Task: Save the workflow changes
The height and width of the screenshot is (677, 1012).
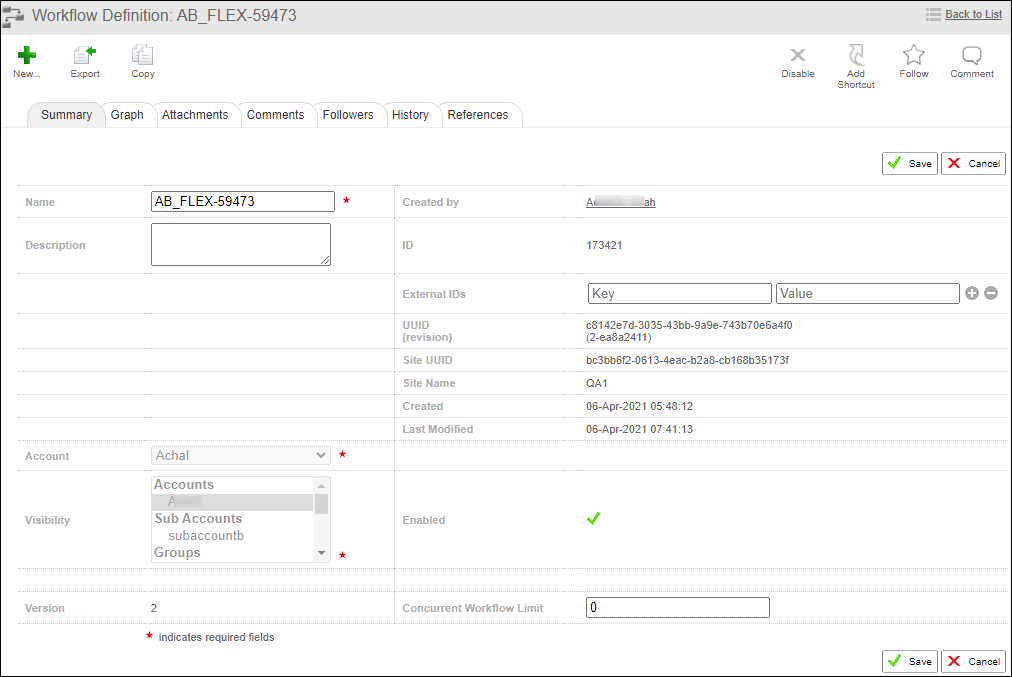Action: (909, 163)
